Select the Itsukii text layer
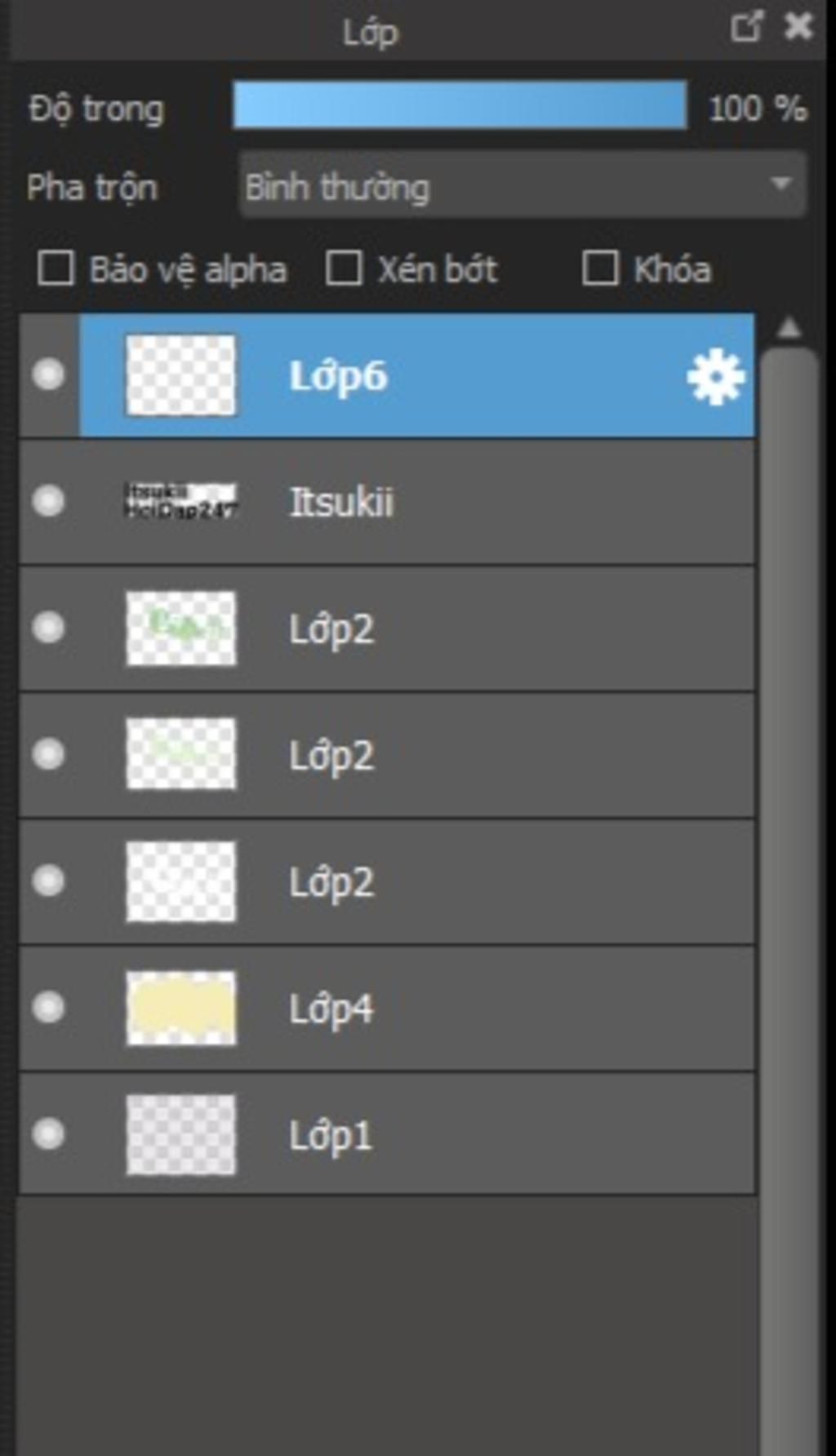Image resolution: width=836 pixels, height=1456 pixels. [387, 501]
